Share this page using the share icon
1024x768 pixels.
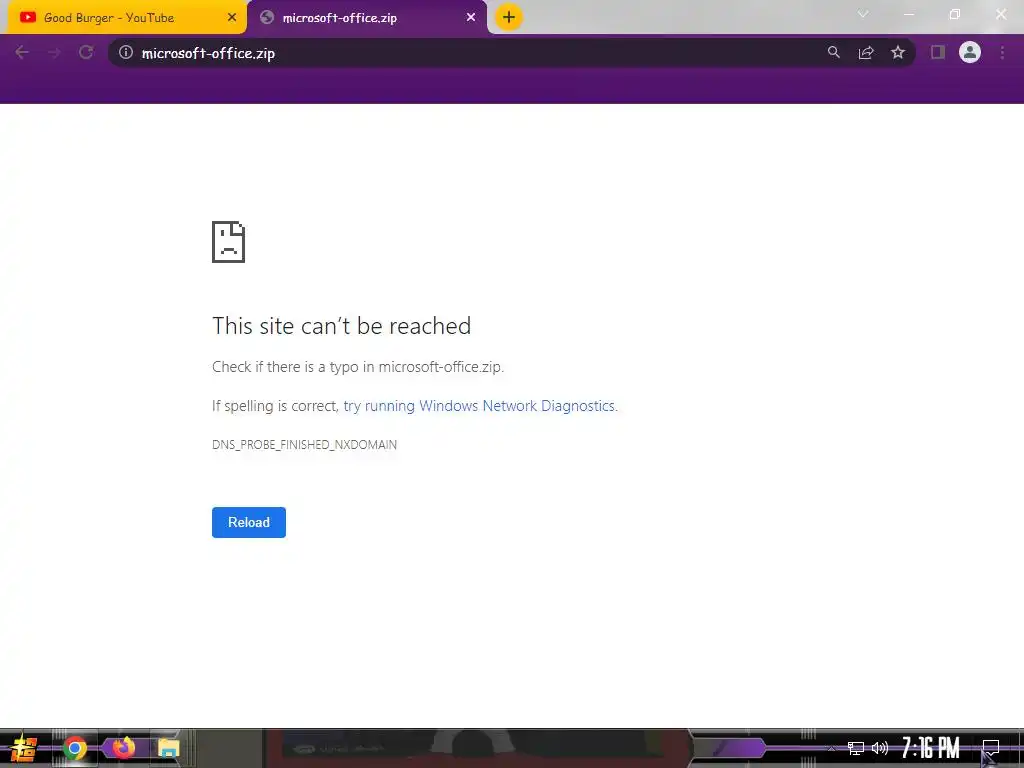866,53
